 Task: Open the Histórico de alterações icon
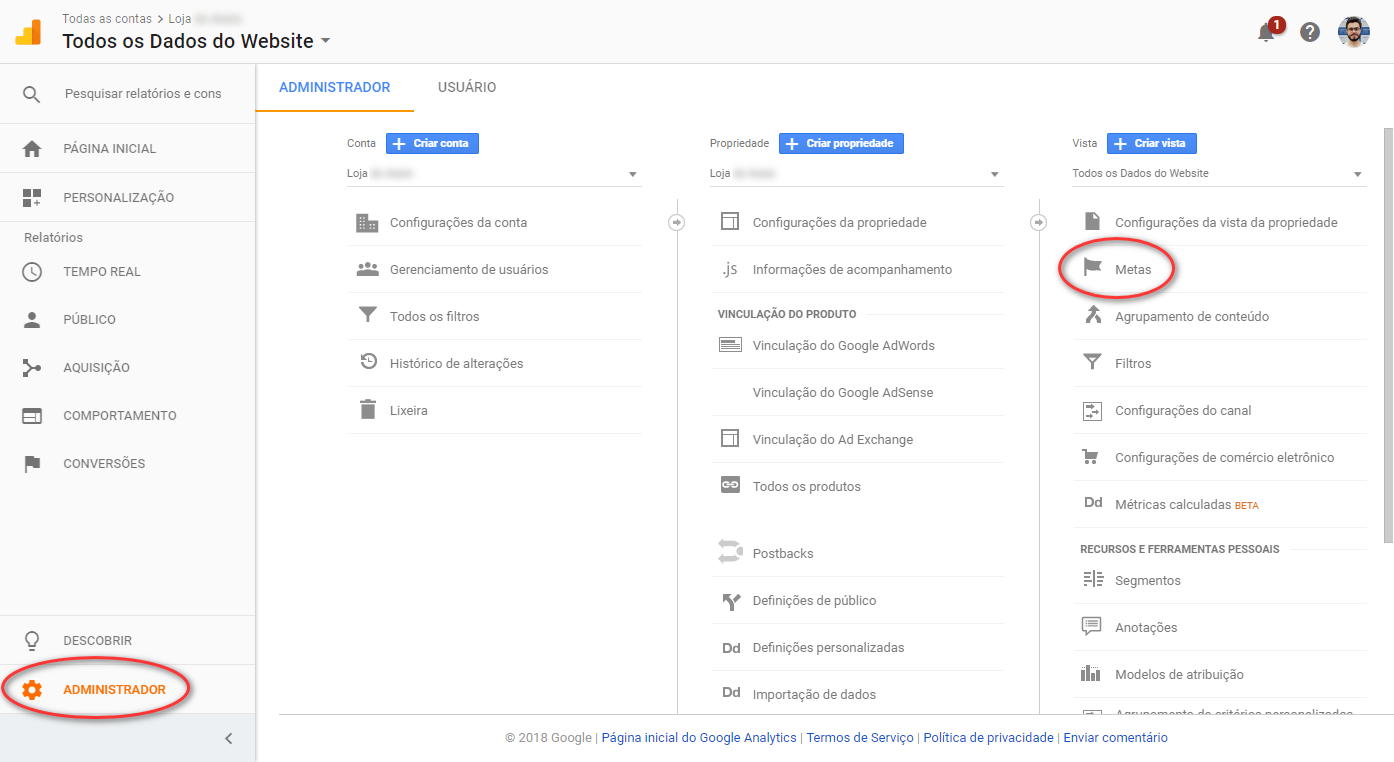coord(368,363)
